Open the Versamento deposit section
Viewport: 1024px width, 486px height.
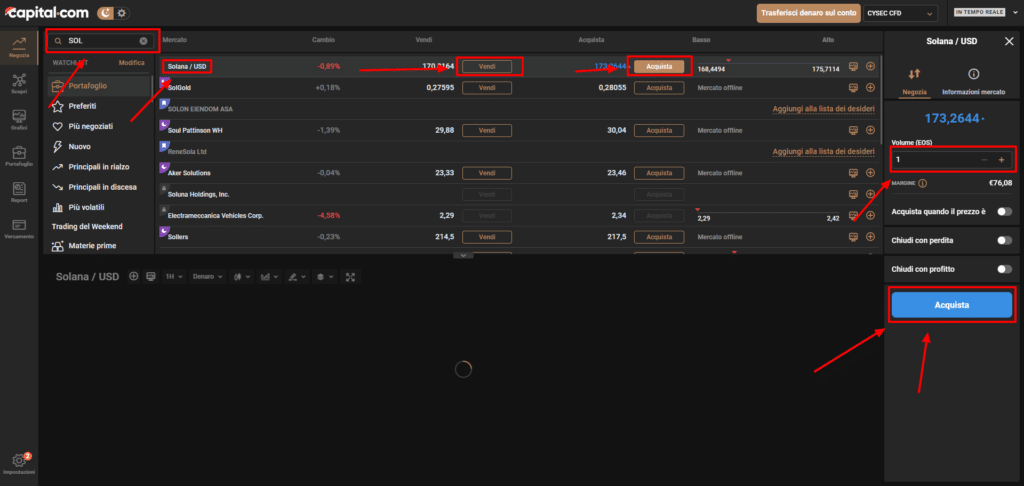[18, 229]
